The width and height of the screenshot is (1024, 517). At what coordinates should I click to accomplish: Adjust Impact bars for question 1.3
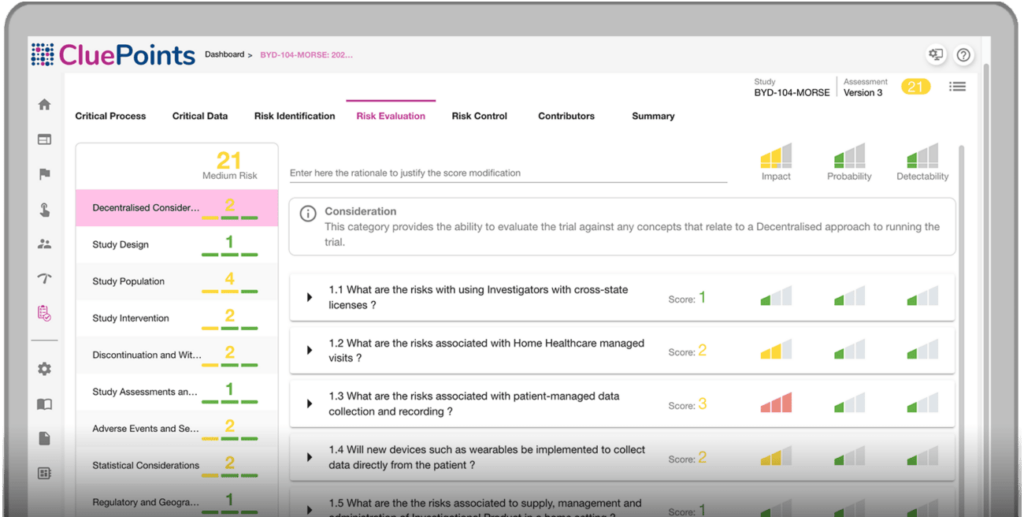776,403
